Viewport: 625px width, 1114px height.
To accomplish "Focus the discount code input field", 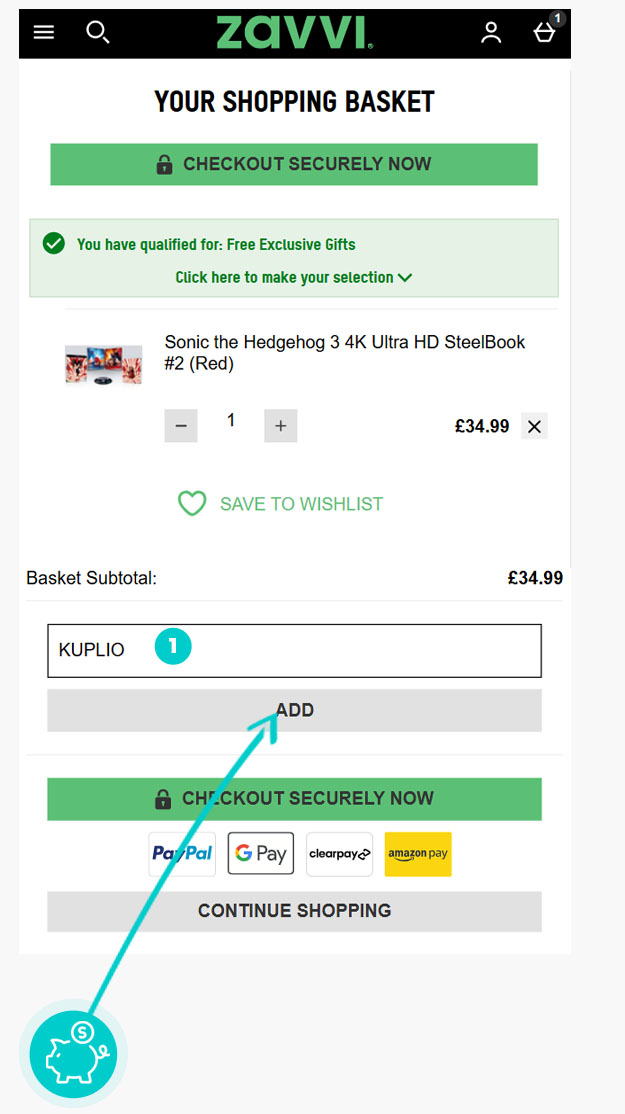I will 294,651.
